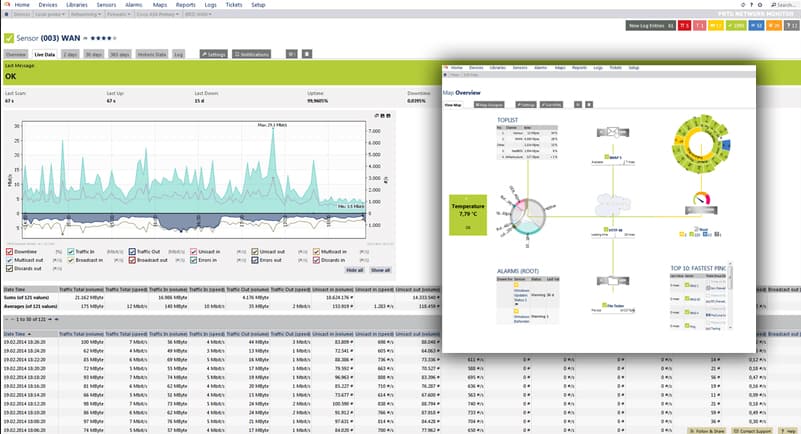Switch to the 30 days tab
Image resolution: width=801 pixels, height=434 pixels.
[x=93, y=54]
